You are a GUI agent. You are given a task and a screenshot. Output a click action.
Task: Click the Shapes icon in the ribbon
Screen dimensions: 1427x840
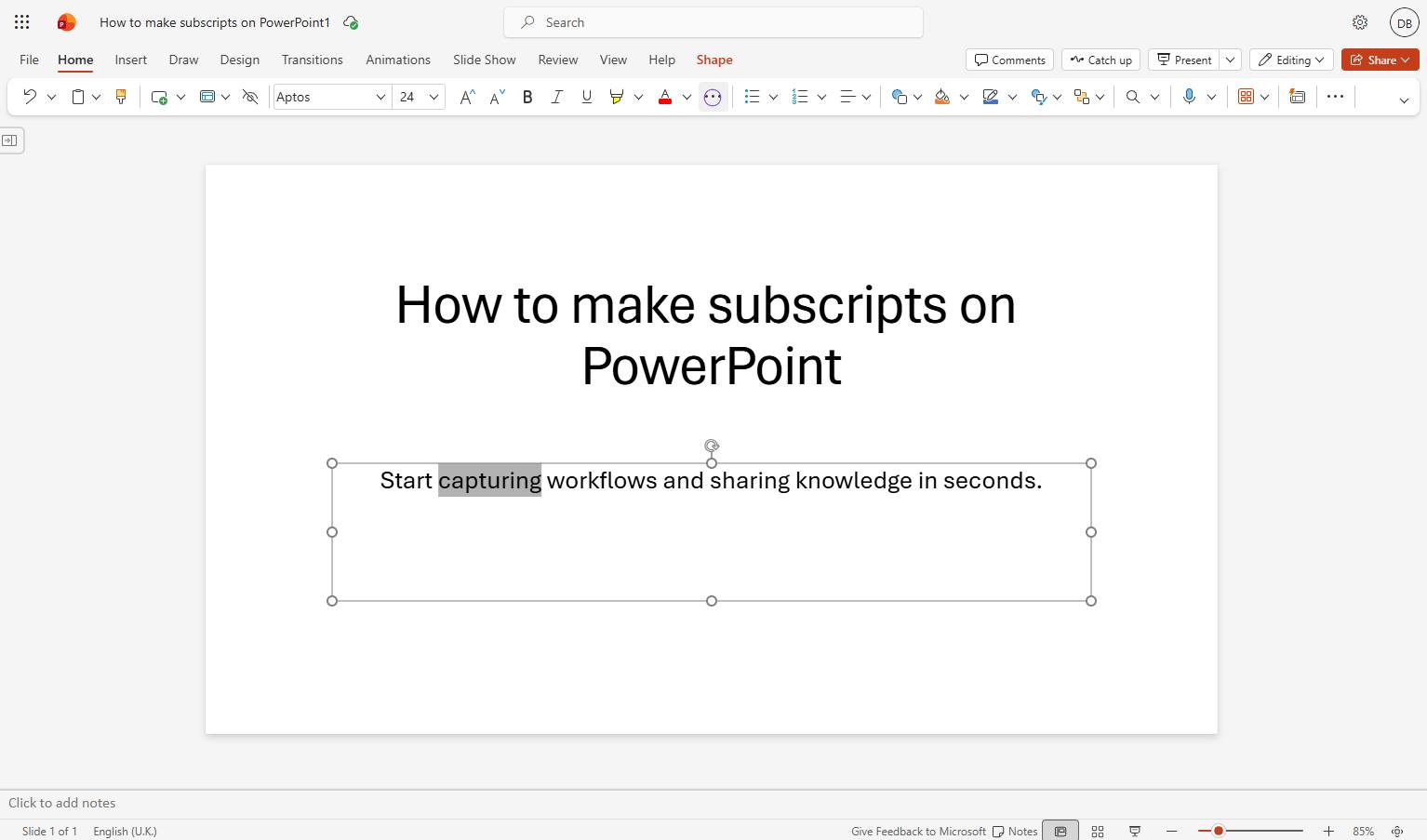[x=899, y=97]
